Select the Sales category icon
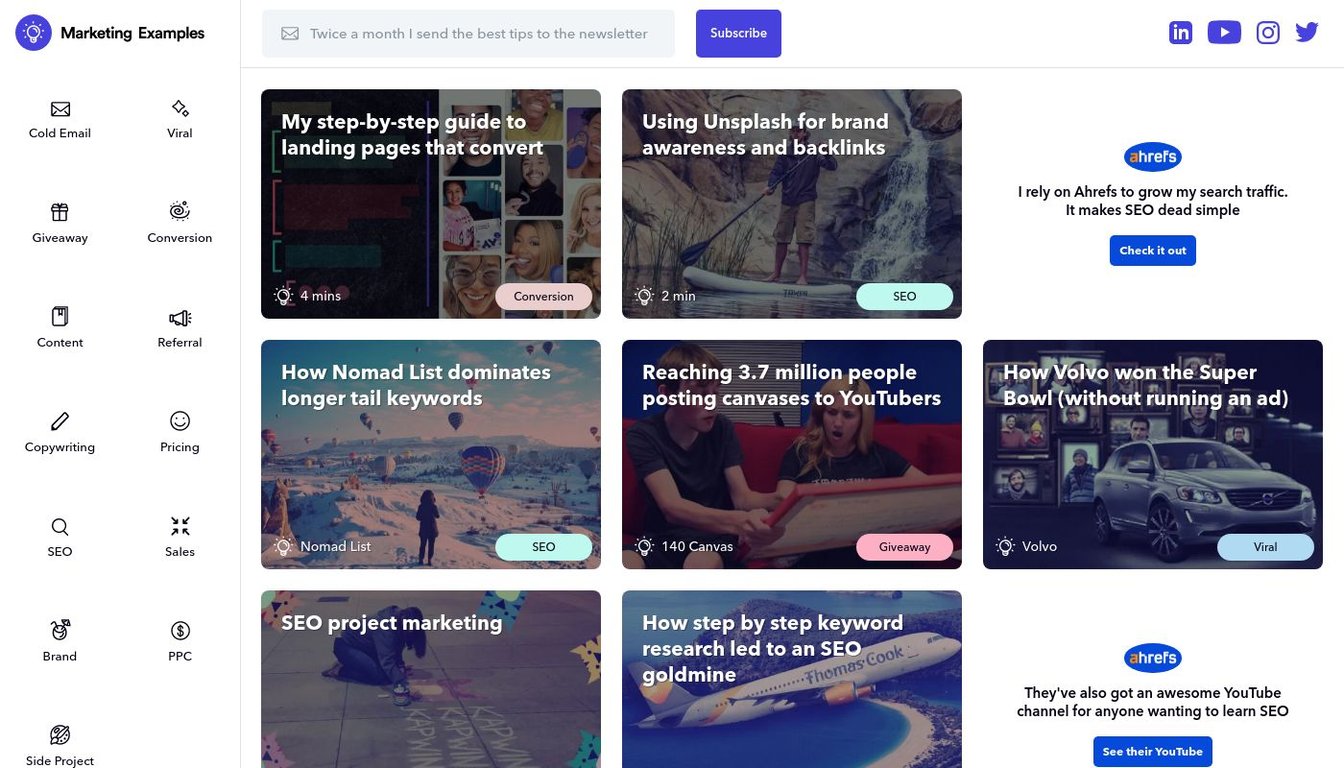Viewport: 1344px width, 768px height. click(x=180, y=526)
